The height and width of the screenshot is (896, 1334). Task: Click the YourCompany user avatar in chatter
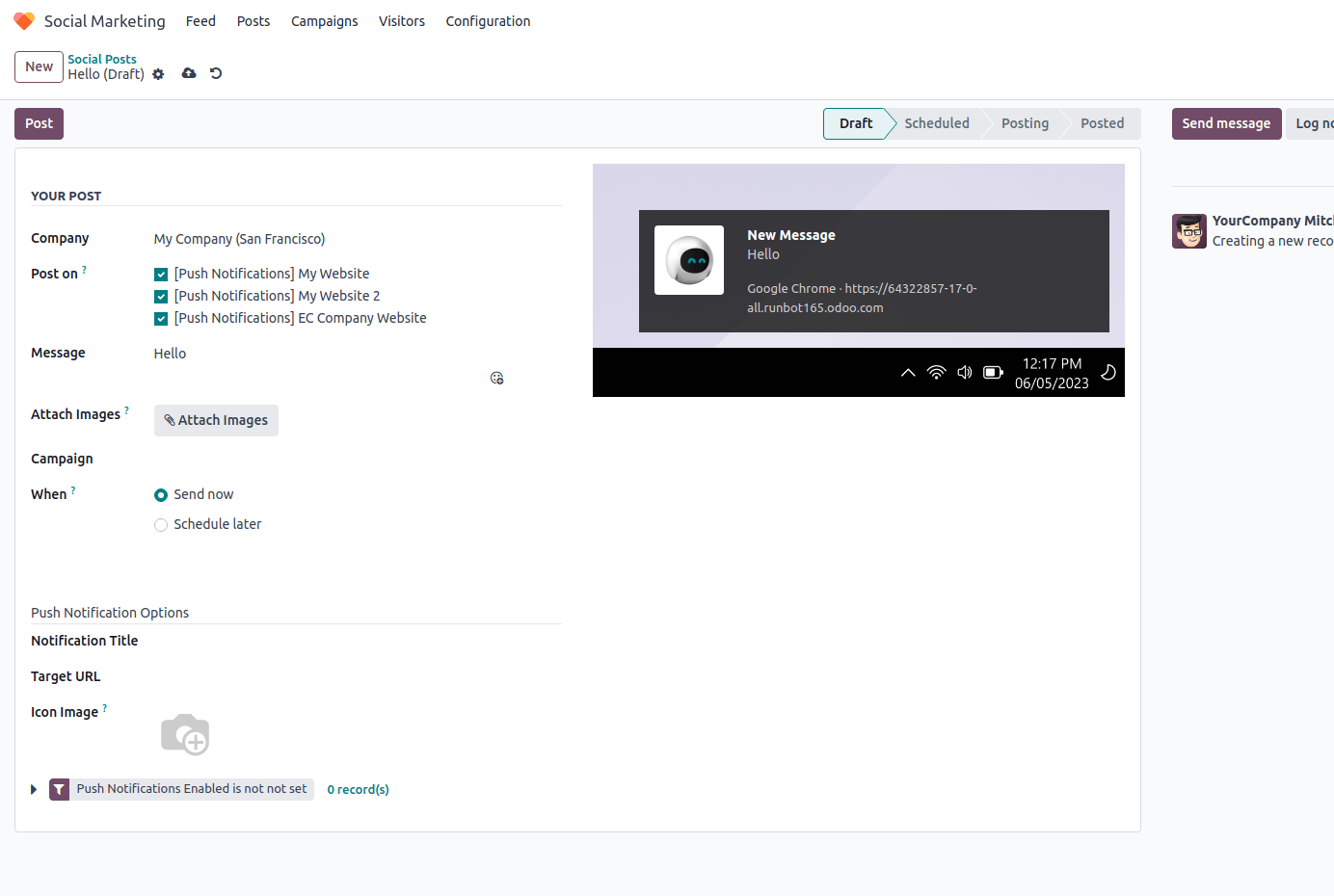tap(1189, 231)
